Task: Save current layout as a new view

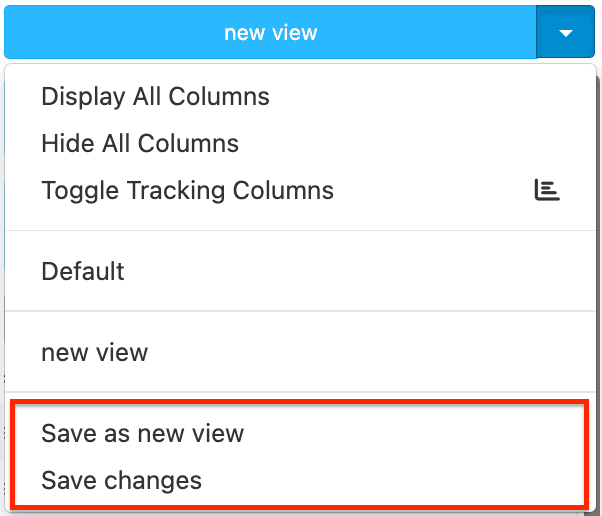Action: (x=142, y=433)
